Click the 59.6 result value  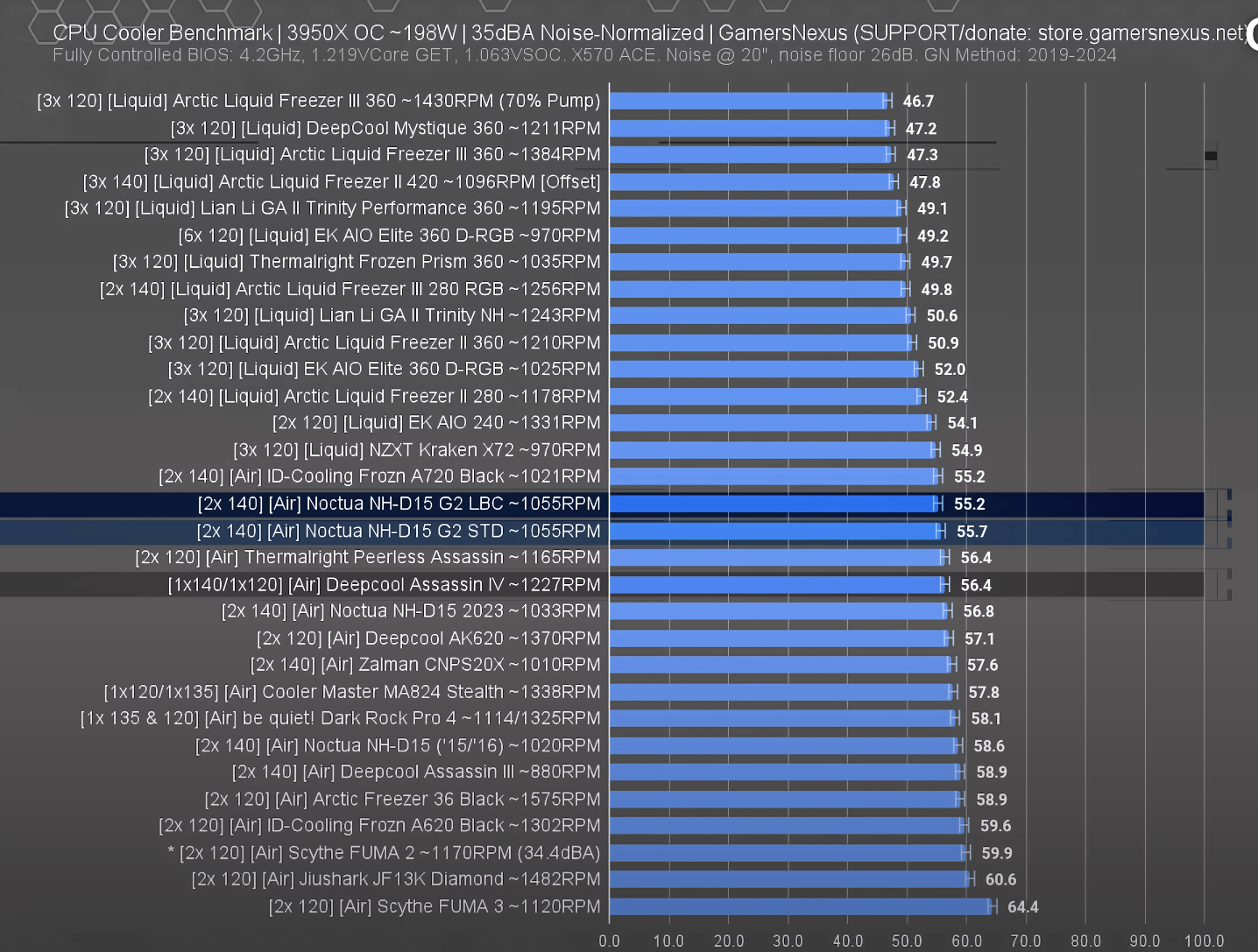995,826
